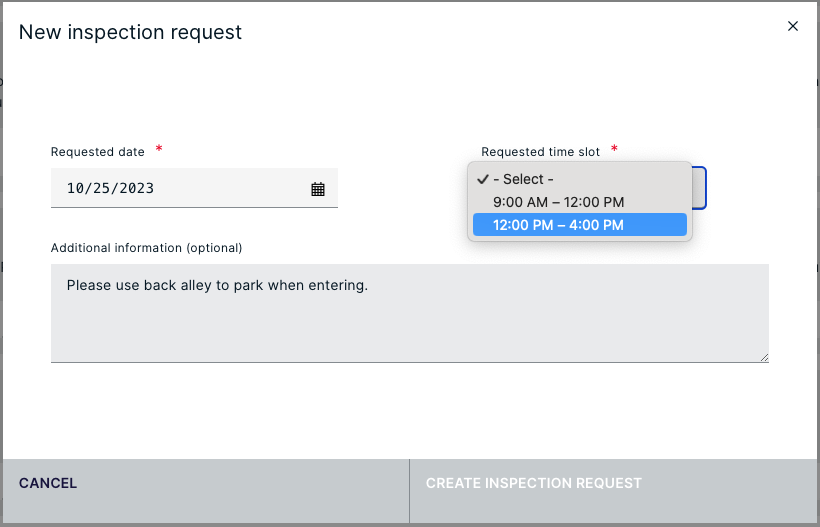Image resolution: width=820 pixels, height=527 pixels.
Task: Choose the 9:00 AM – 12:00 PM slot
Action: click(579, 202)
